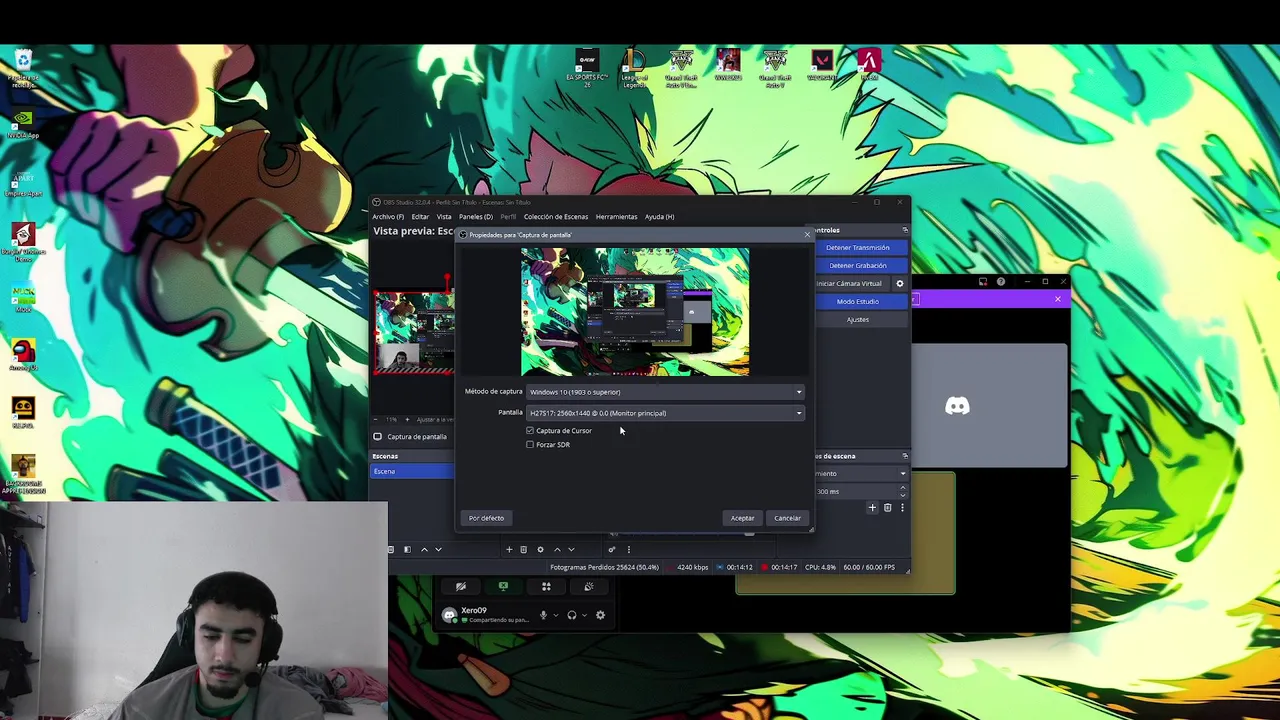This screenshot has height=720, width=1280.
Task: Click Discord screen share icon
Action: click(503, 587)
